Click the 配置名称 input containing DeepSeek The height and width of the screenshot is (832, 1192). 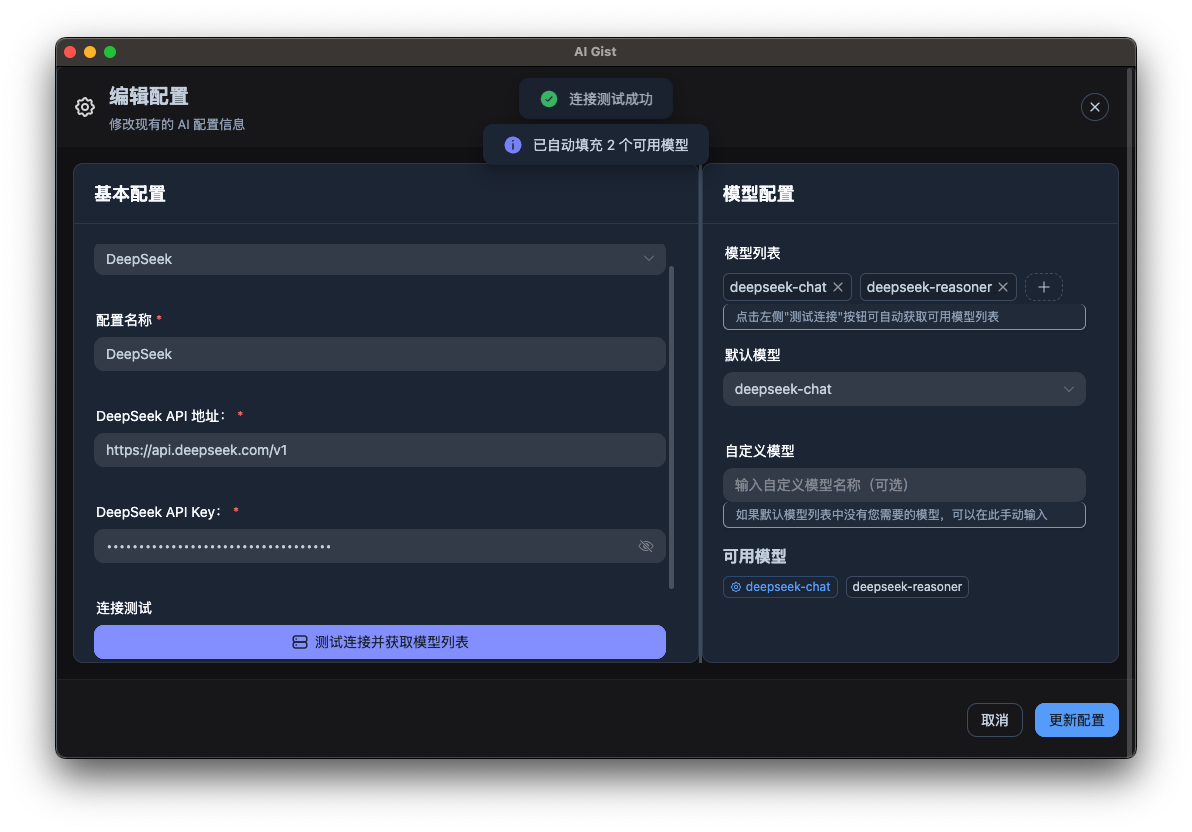[x=380, y=354]
